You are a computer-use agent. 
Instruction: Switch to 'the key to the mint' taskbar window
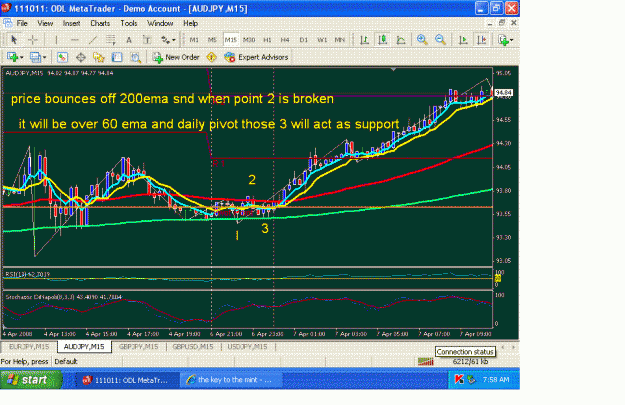pyautogui.click(x=231, y=380)
